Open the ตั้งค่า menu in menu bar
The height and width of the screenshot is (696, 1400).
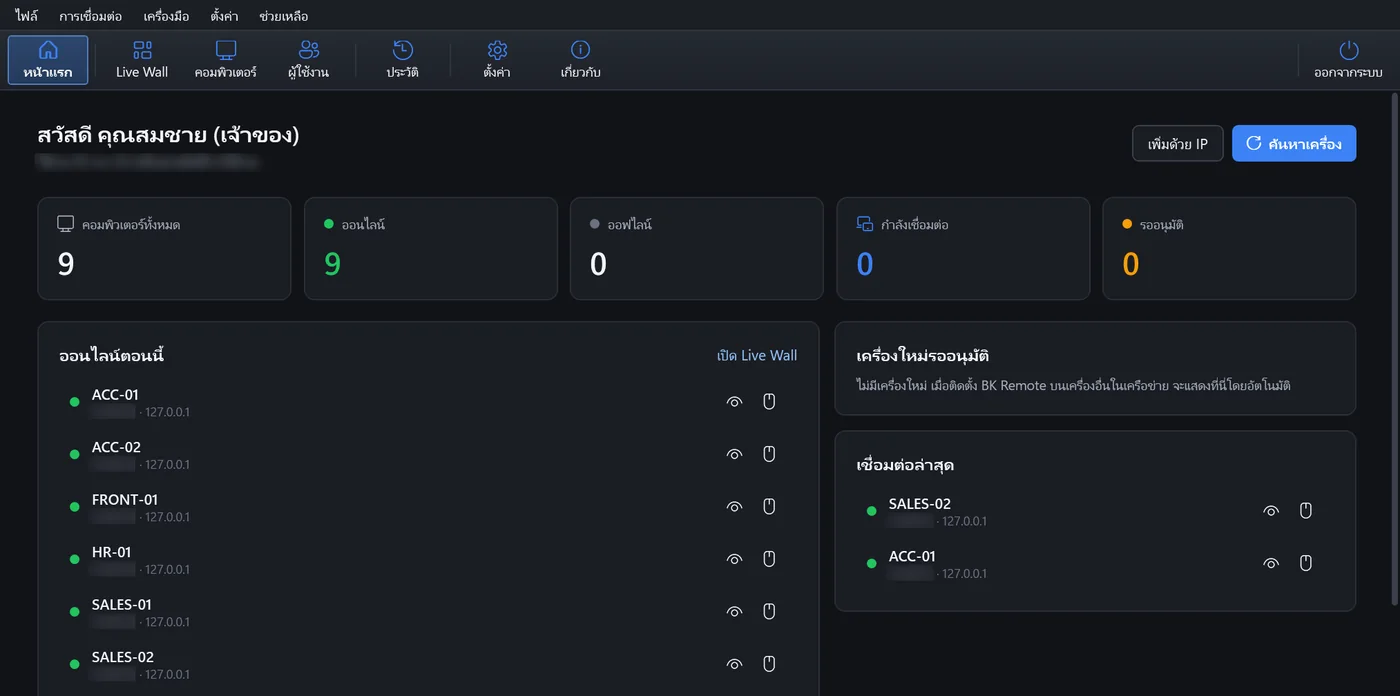[225, 16]
